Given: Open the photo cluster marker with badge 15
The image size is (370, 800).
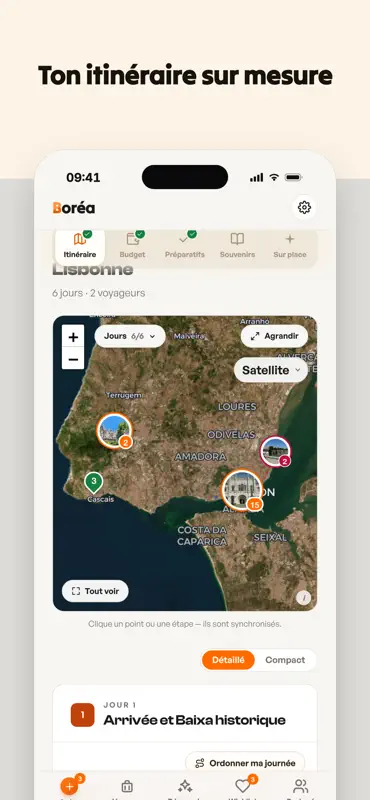Looking at the screenshot, I should pyautogui.click(x=241, y=490).
